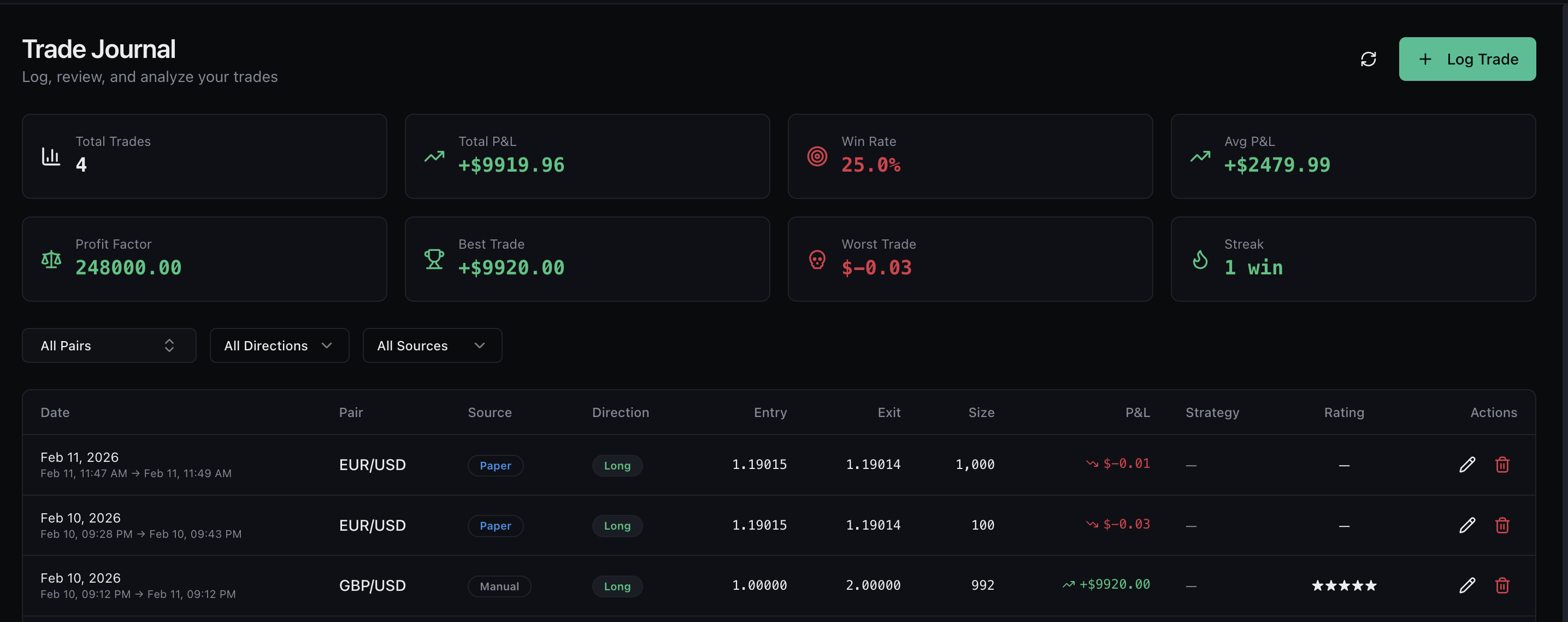1568x622 pixels.
Task: Click the Total P&L trend arrow icon
Action: [x=434, y=155]
